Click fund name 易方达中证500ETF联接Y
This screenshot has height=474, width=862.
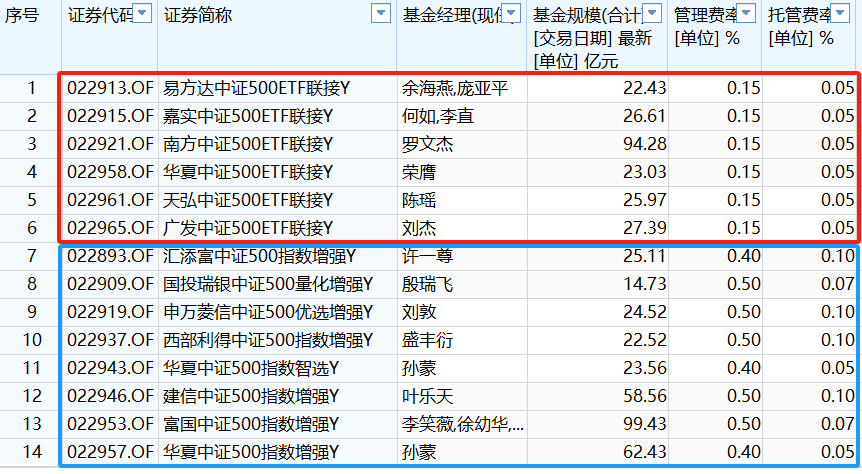pyautogui.click(x=256, y=88)
